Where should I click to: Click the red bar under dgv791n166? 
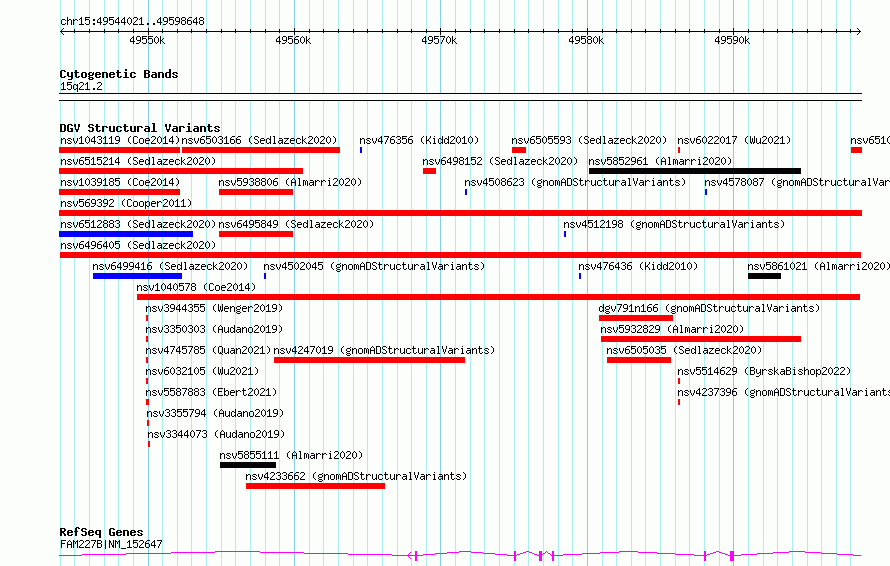(x=635, y=318)
